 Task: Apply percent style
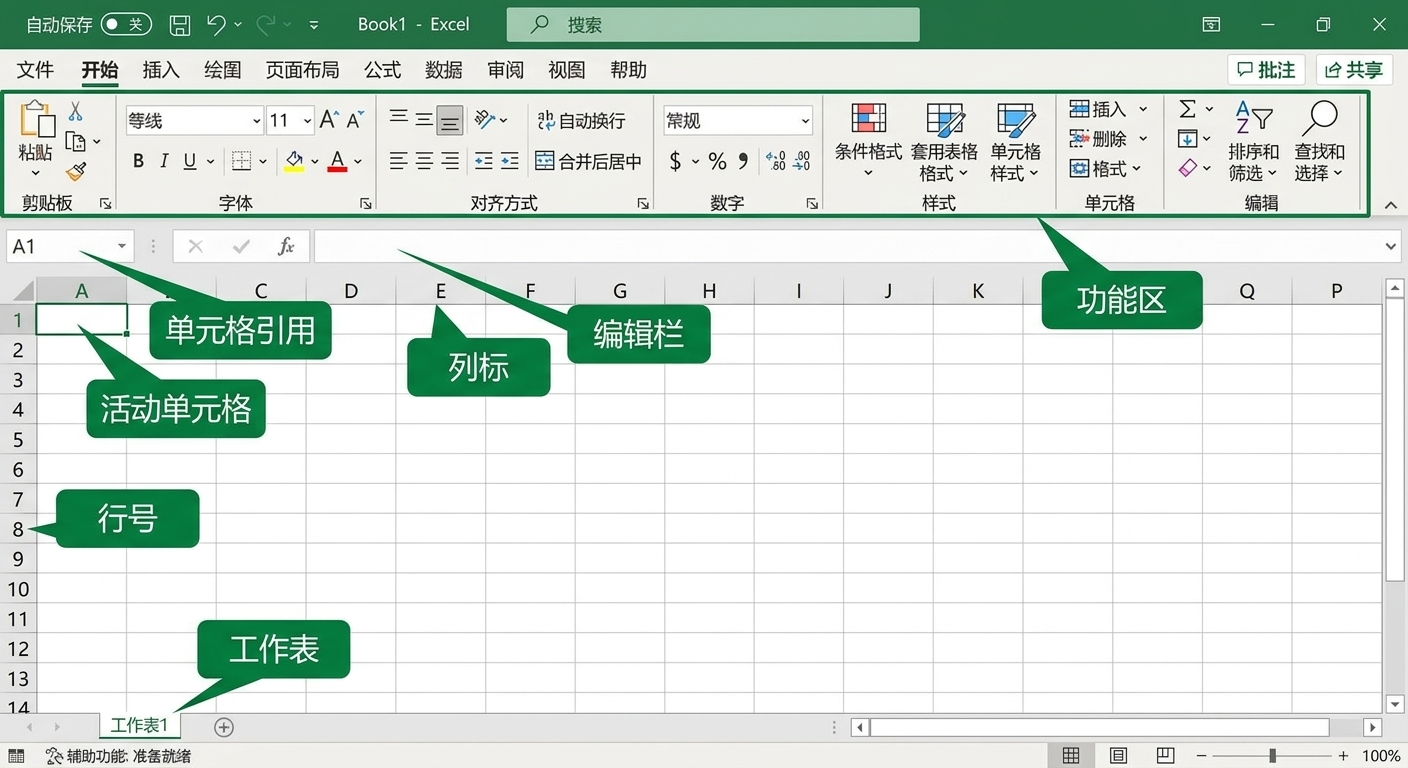[x=717, y=161]
